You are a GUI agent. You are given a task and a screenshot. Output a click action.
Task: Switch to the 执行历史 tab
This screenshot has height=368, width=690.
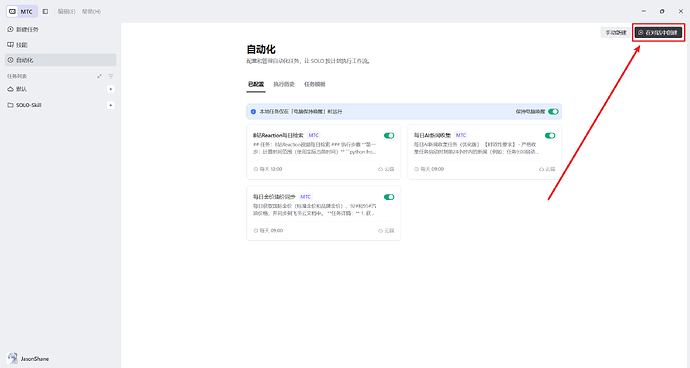click(x=284, y=84)
